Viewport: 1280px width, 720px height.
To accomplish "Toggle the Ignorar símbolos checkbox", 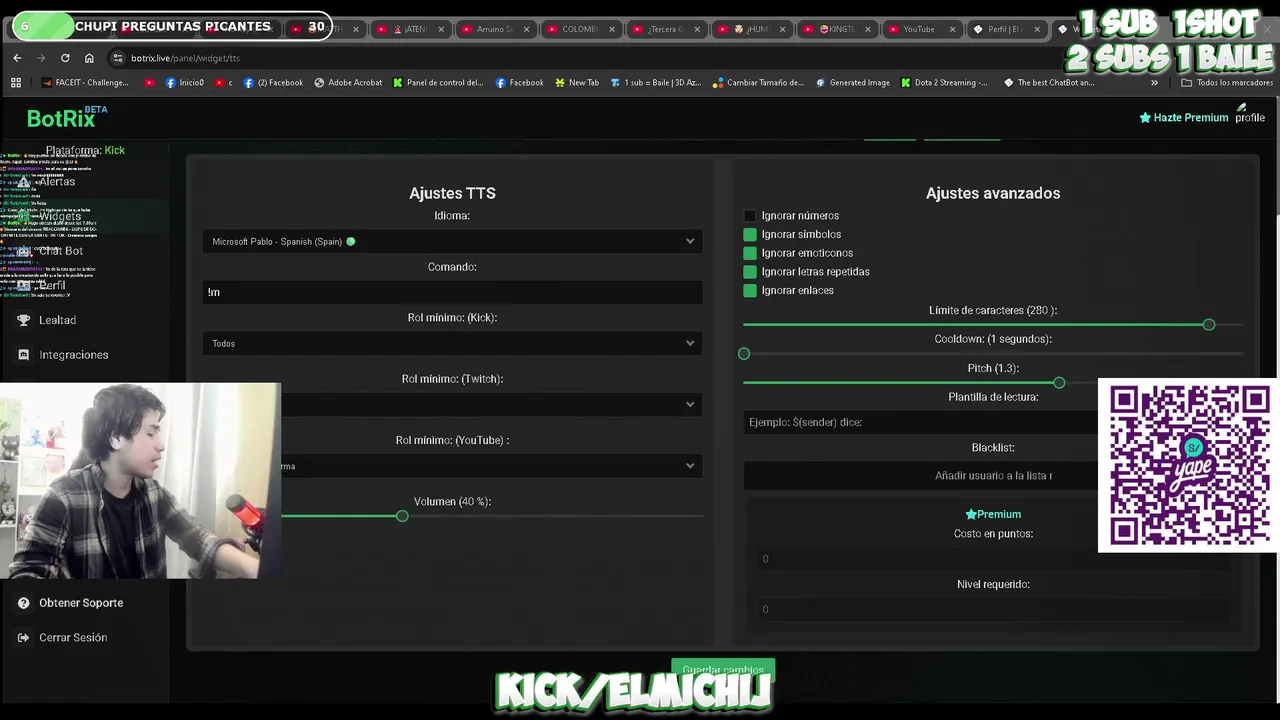I will pyautogui.click(x=750, y=235).
